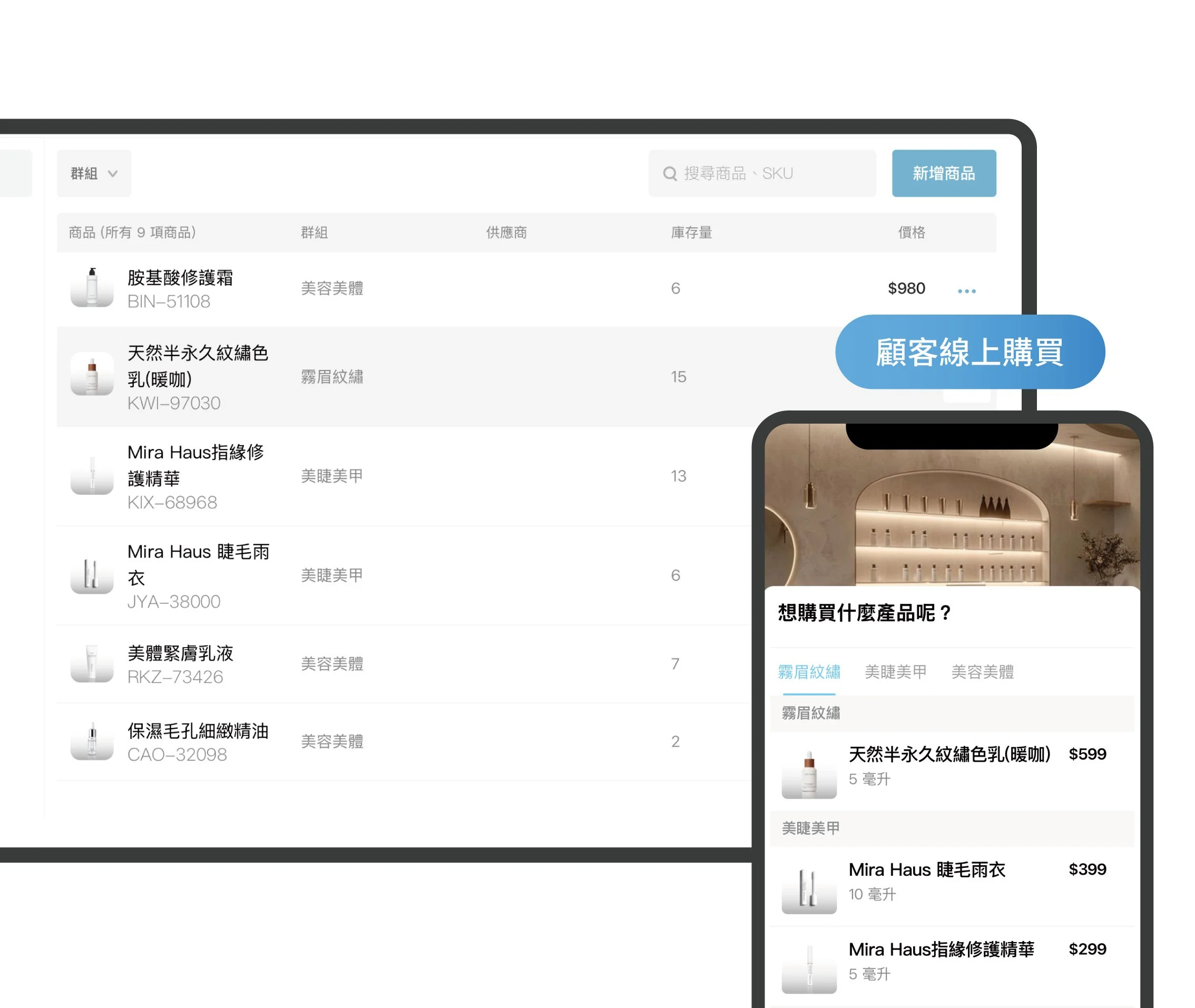Switch to 霧眉紋繡 tab on phone
The height and width of the screenshot is (1008, 1195).
[809, 672]
